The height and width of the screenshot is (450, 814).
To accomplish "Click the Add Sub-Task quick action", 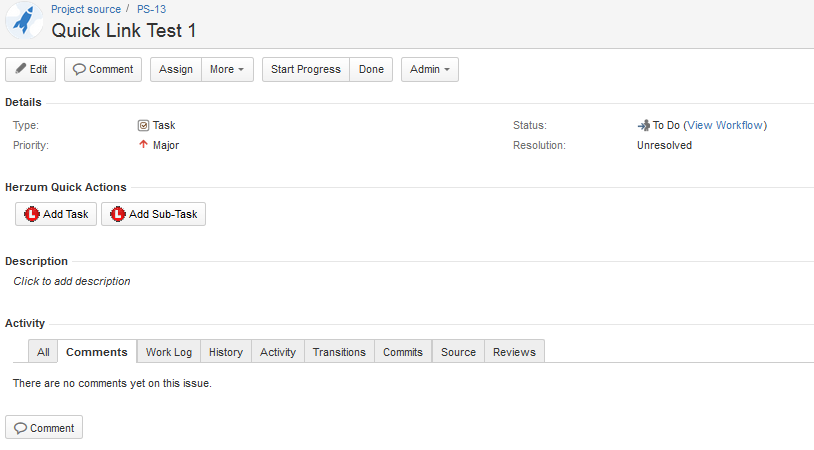I will 153,214.
